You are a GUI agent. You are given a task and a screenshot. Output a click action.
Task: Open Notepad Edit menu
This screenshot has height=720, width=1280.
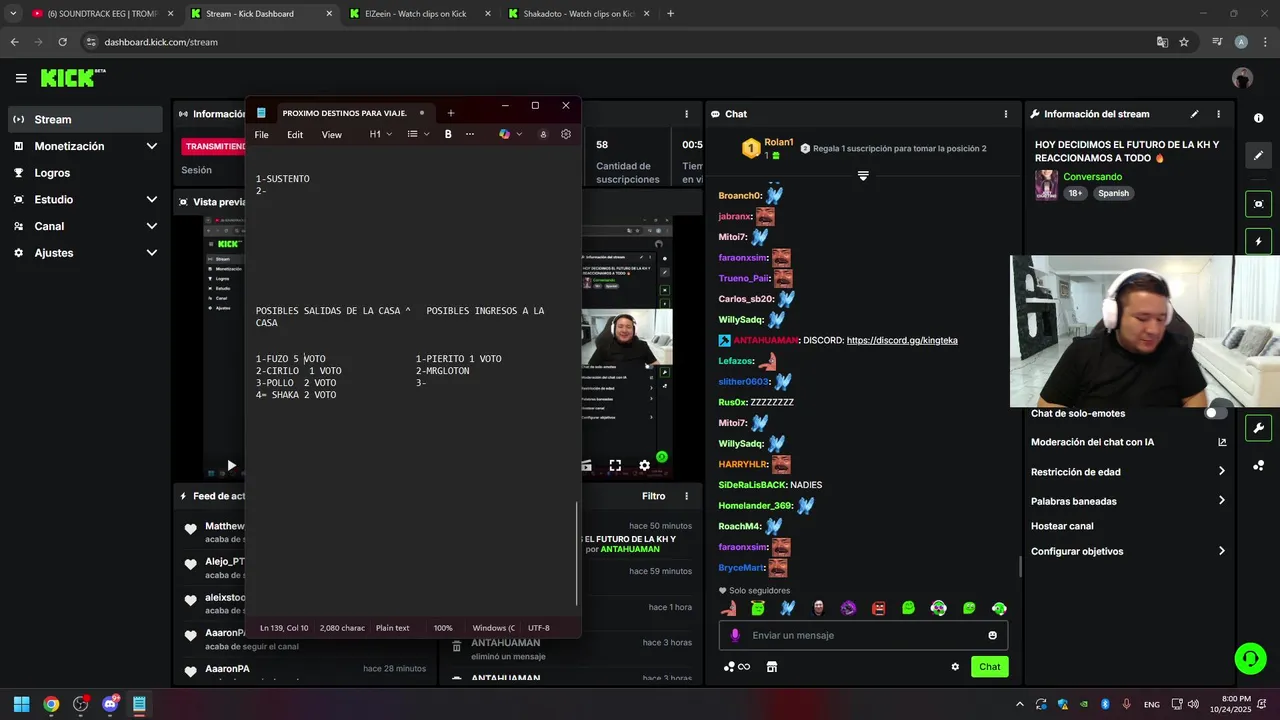[x=295, y=135]
